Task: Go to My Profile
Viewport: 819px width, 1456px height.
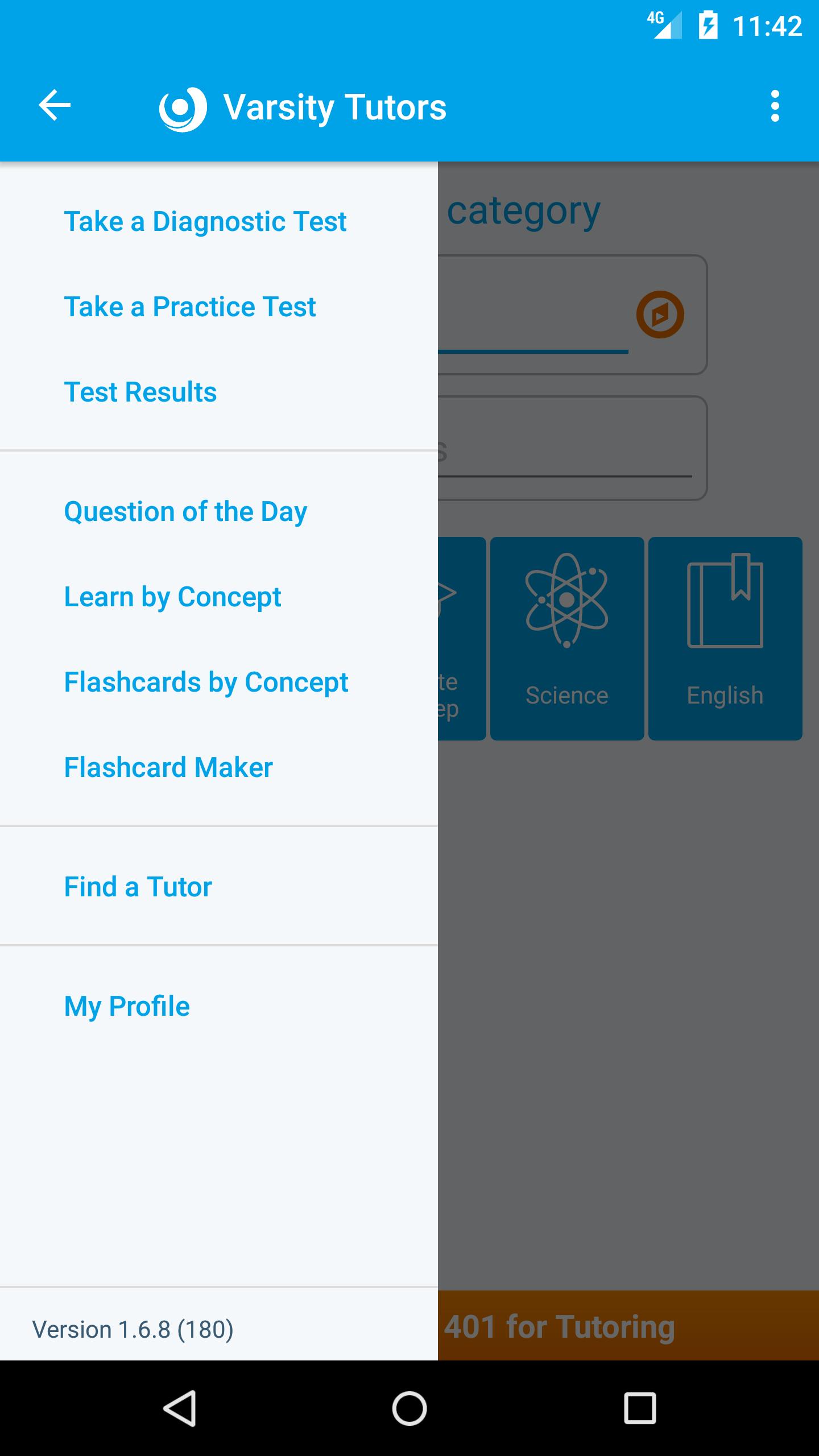Action: pyautogui.click(x=127, y=1006)
